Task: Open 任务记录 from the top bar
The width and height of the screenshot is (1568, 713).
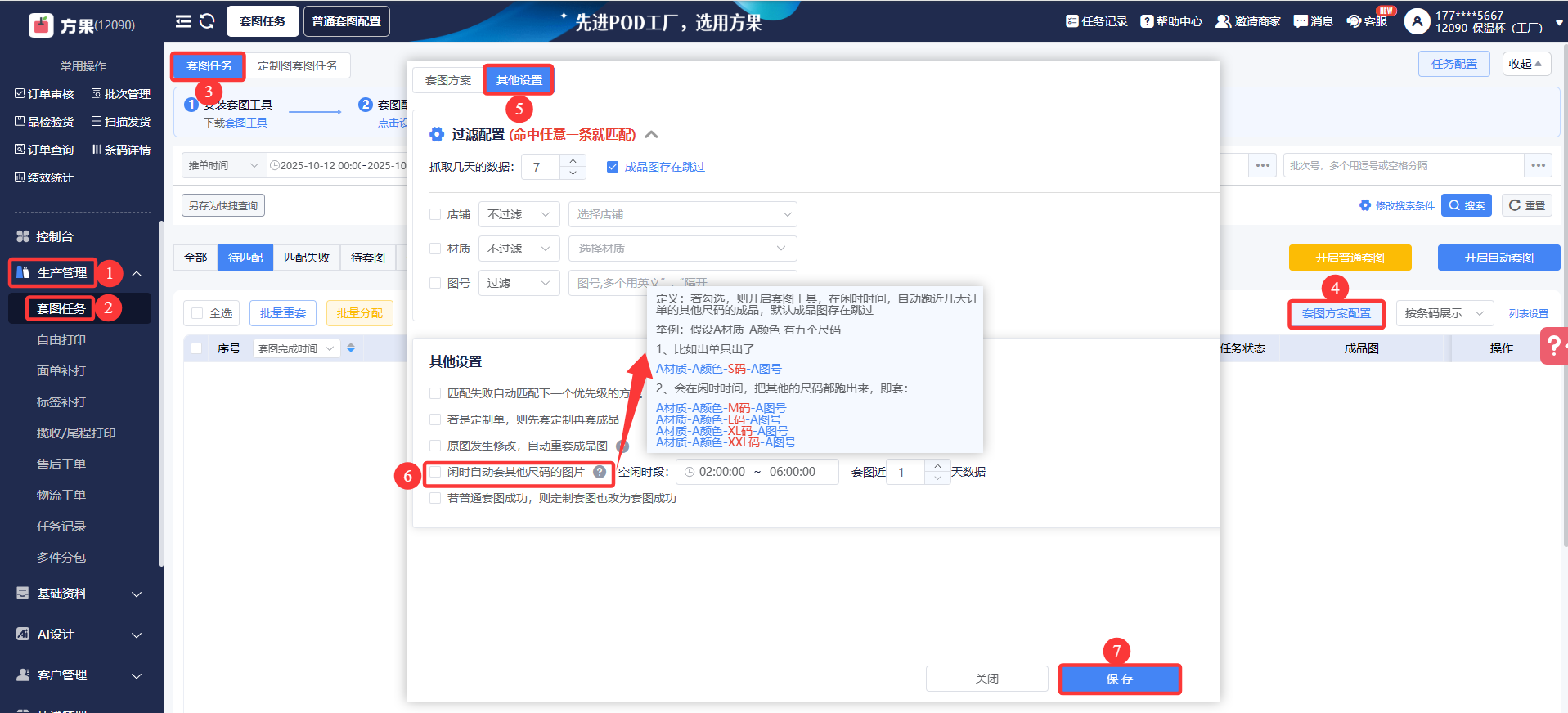Action: [1097, 21]
